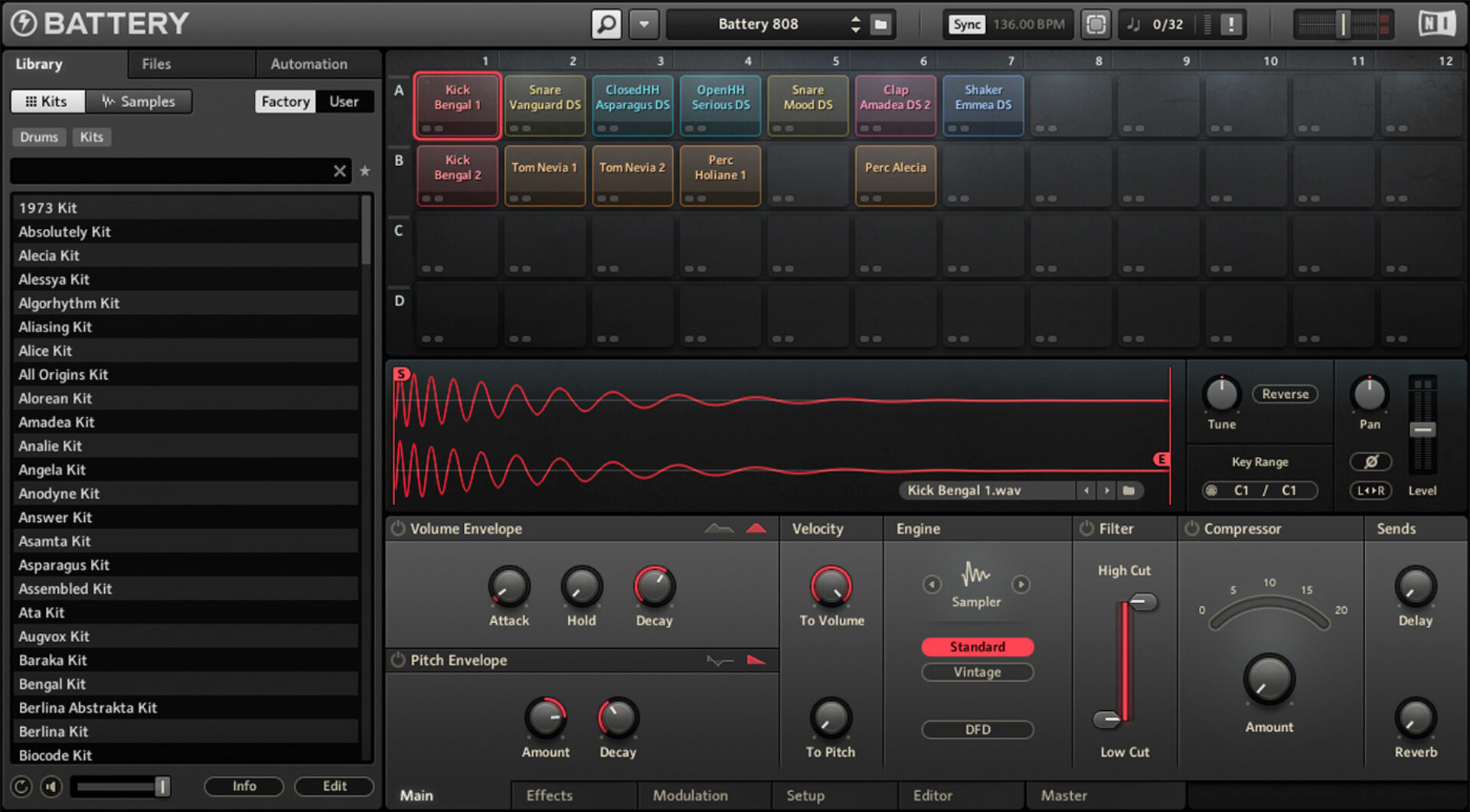This screenshot has height=812, width=1470.
Task: Click the Edit button
Action: (x=335, y=786)
